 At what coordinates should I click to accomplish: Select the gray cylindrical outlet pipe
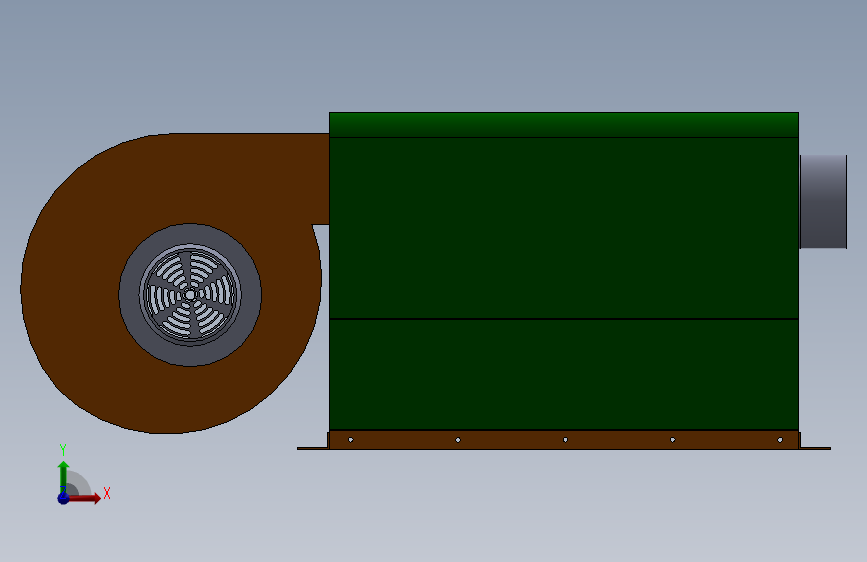(x=823, y=202)
